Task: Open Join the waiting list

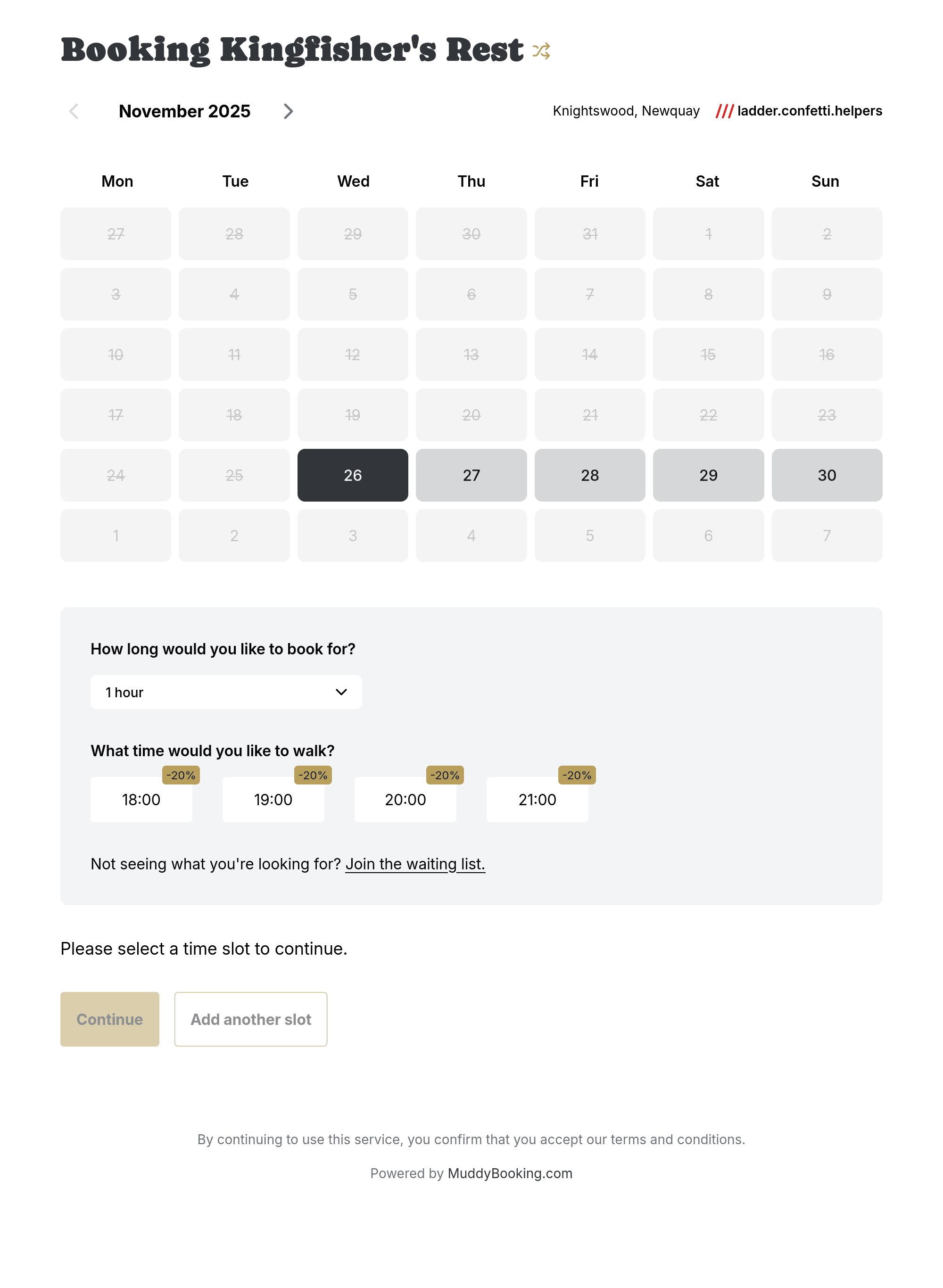Action: [415, 864]
